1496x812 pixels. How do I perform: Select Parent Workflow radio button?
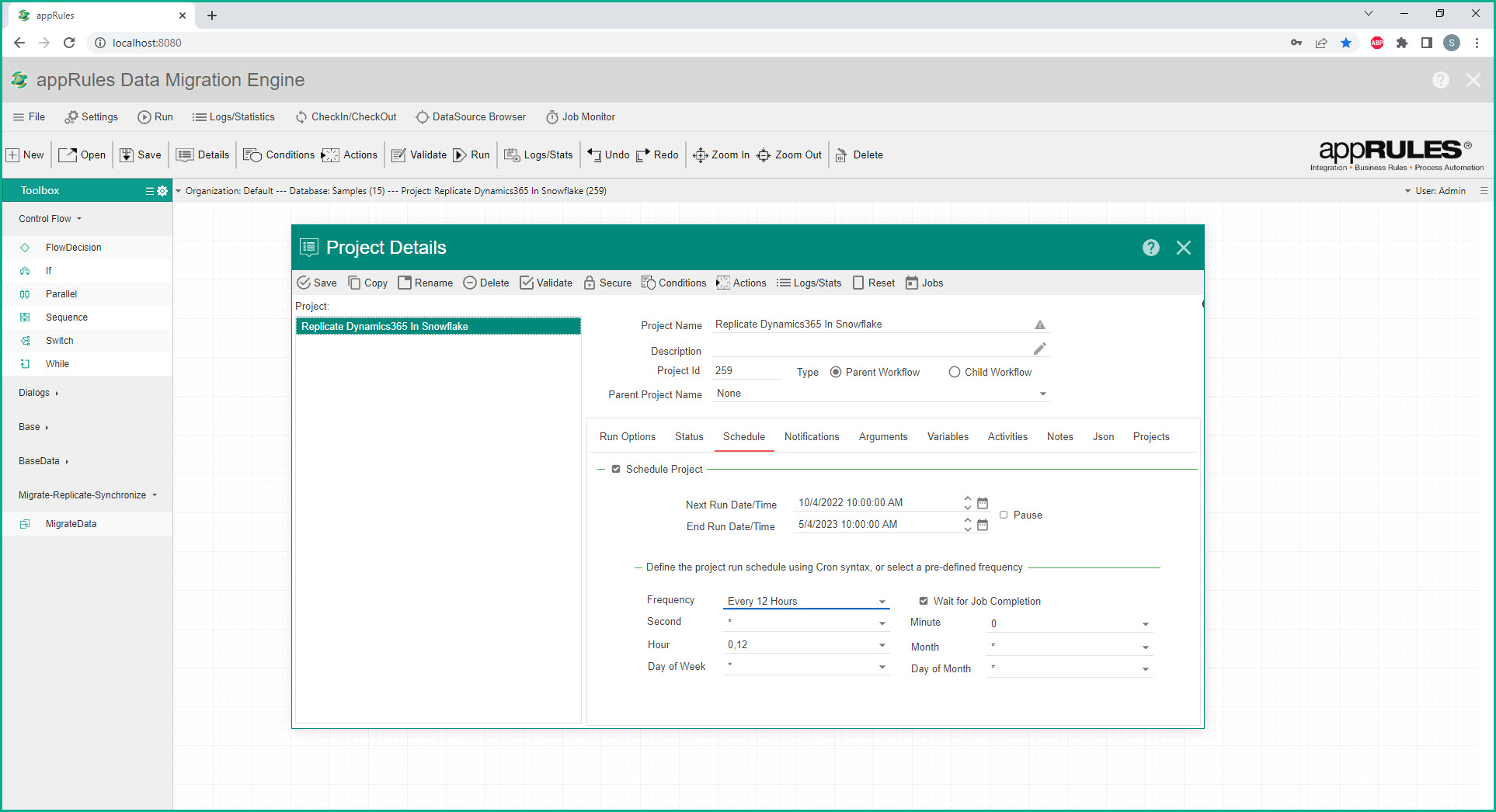pos(836,373)
